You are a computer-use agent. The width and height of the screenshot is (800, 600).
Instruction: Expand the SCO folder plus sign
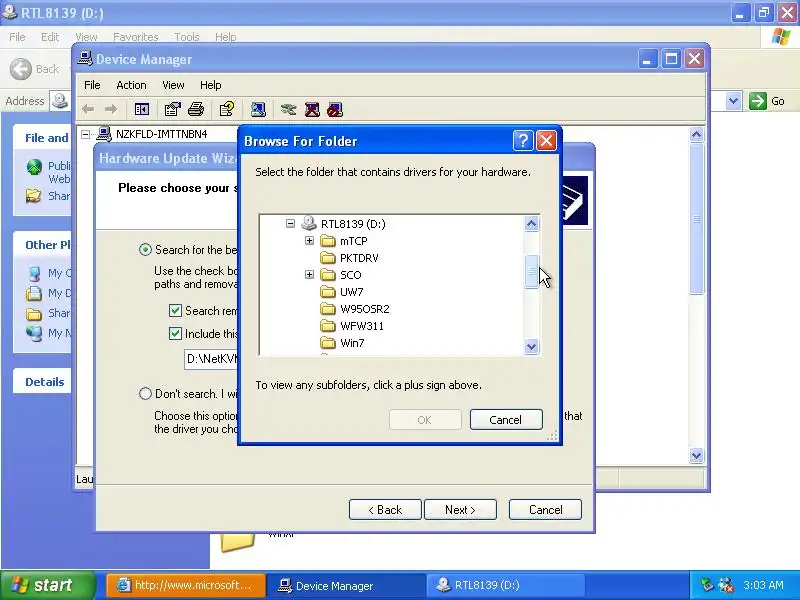coord(309,274)
